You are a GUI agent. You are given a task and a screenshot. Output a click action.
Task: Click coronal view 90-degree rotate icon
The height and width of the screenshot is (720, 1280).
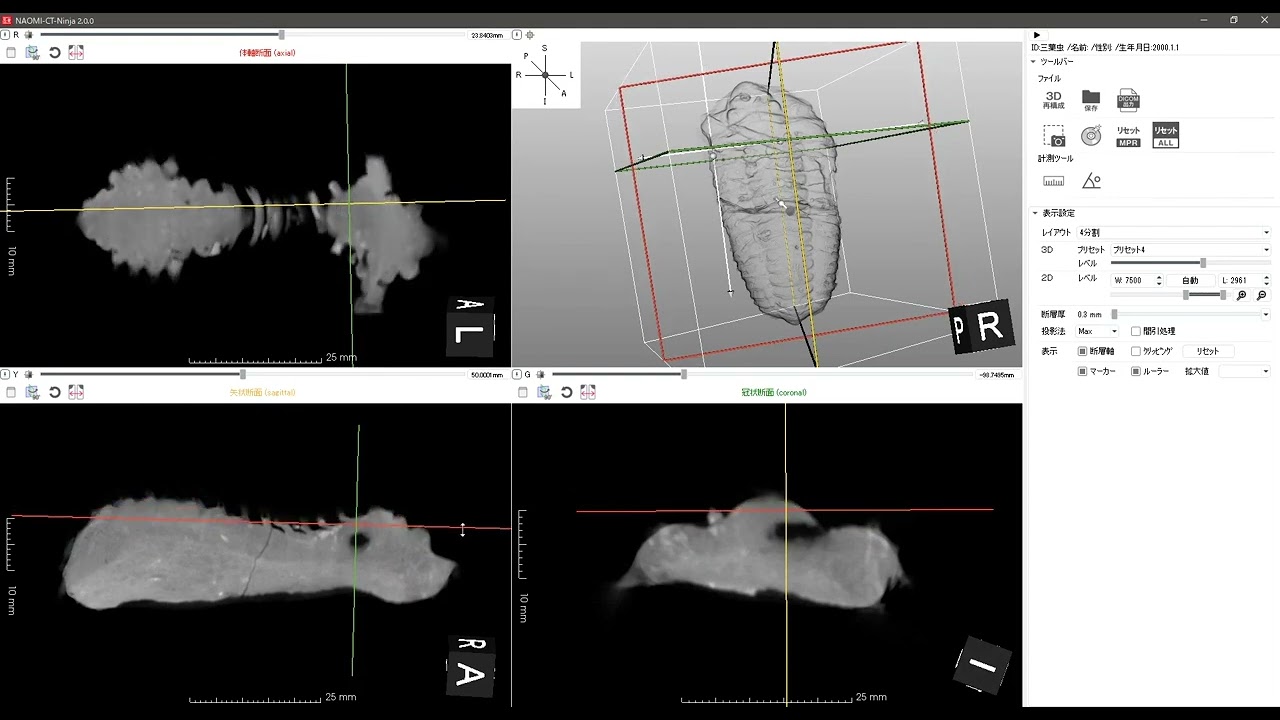(545, 392)
